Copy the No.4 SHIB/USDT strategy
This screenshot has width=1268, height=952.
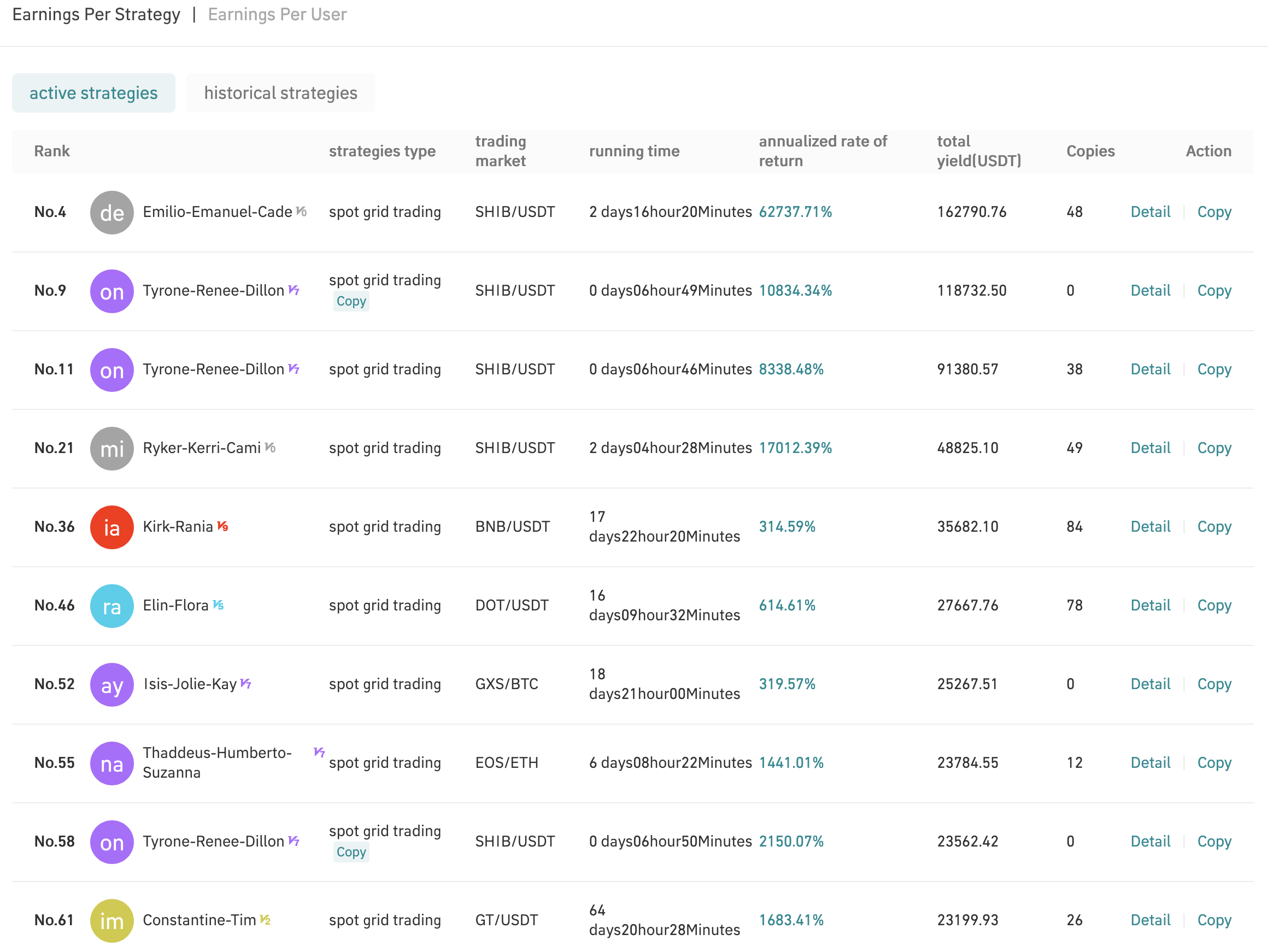click(x=1214, y=212)
